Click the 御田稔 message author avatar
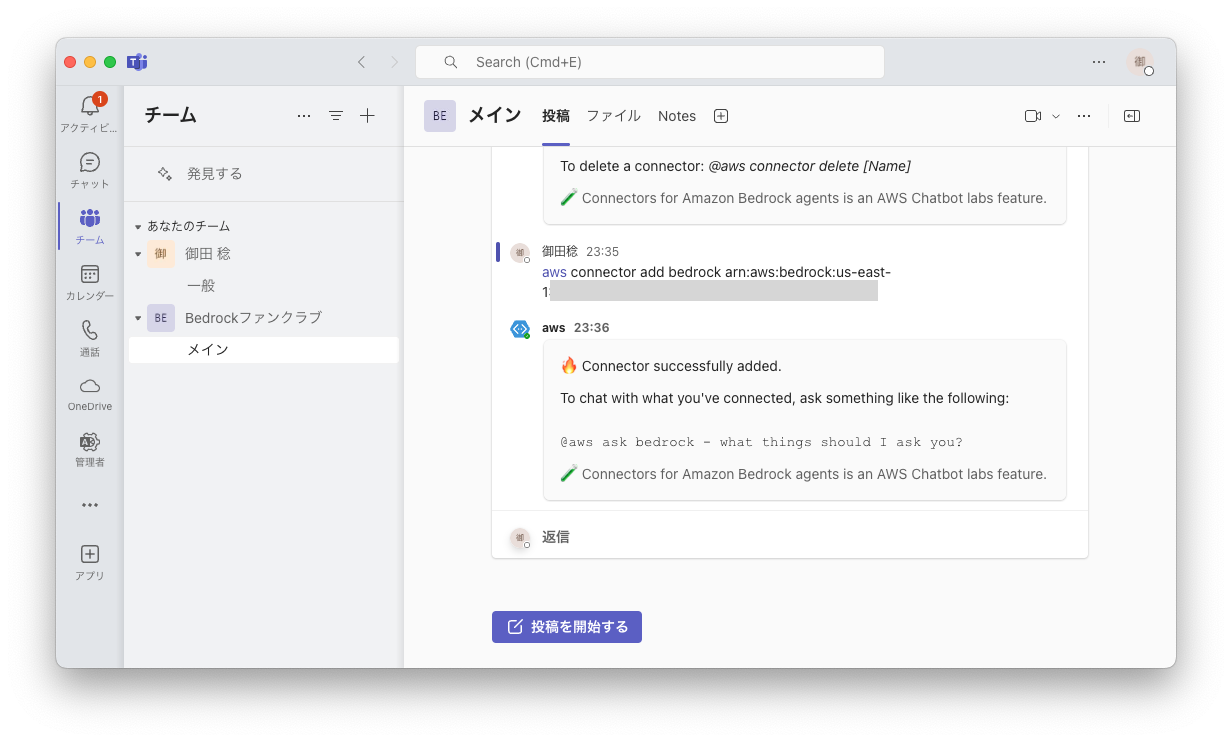The height and width of the screenshot is (742, 1232). [x=520, y=253]
